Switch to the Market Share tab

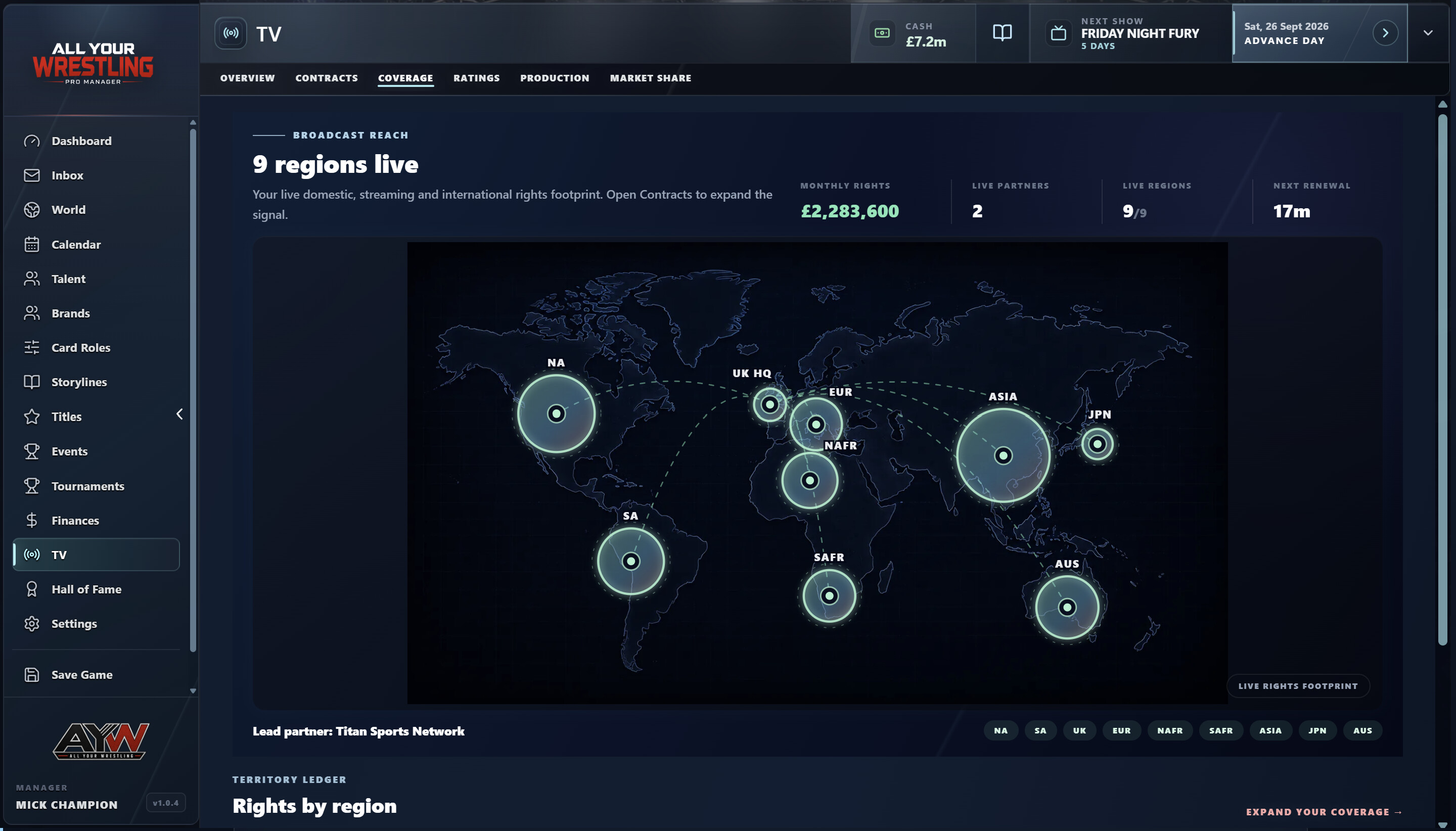(x=650, y=78)
